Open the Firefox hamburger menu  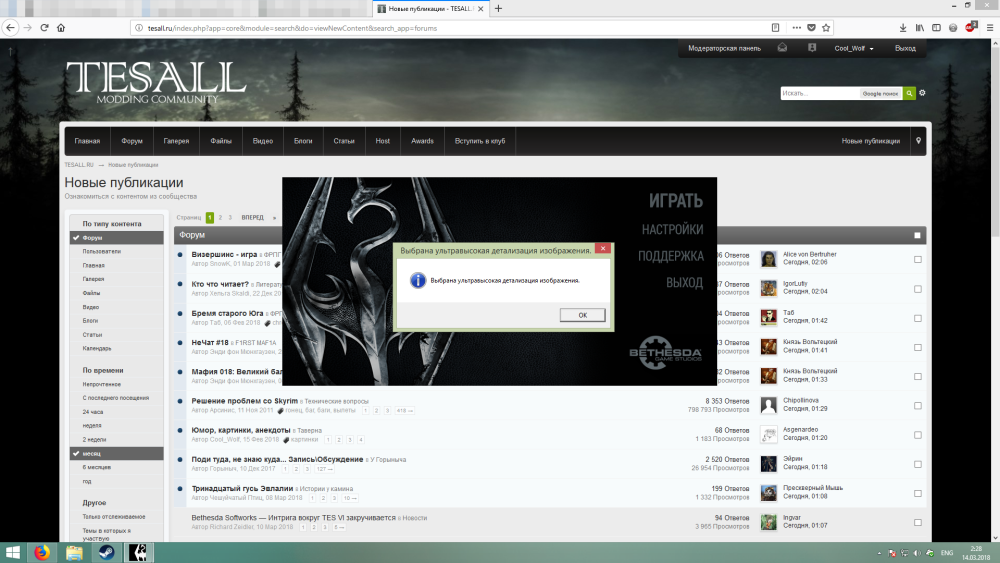point(990,28)
